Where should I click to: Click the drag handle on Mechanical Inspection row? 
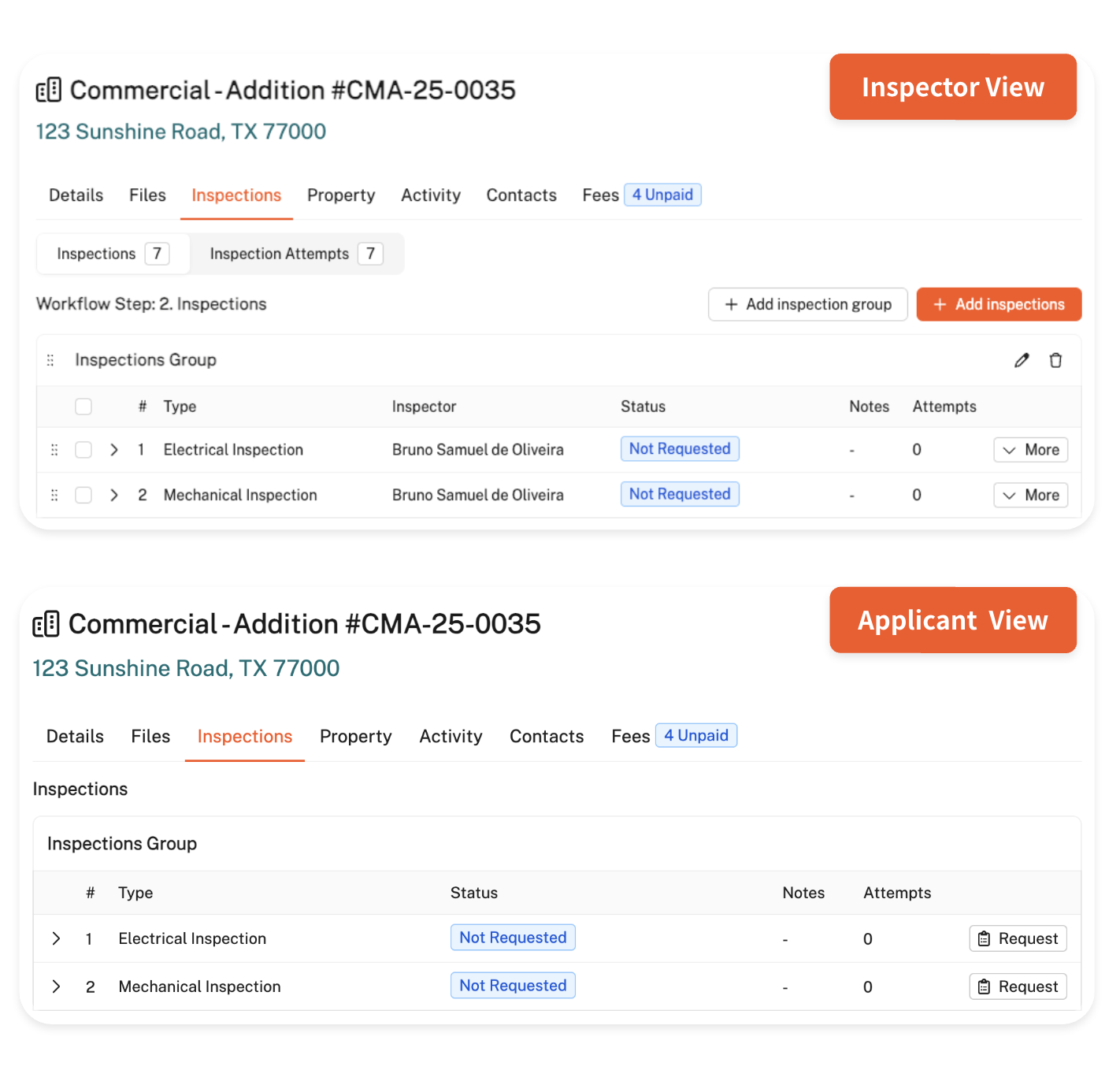coord(54,495)
